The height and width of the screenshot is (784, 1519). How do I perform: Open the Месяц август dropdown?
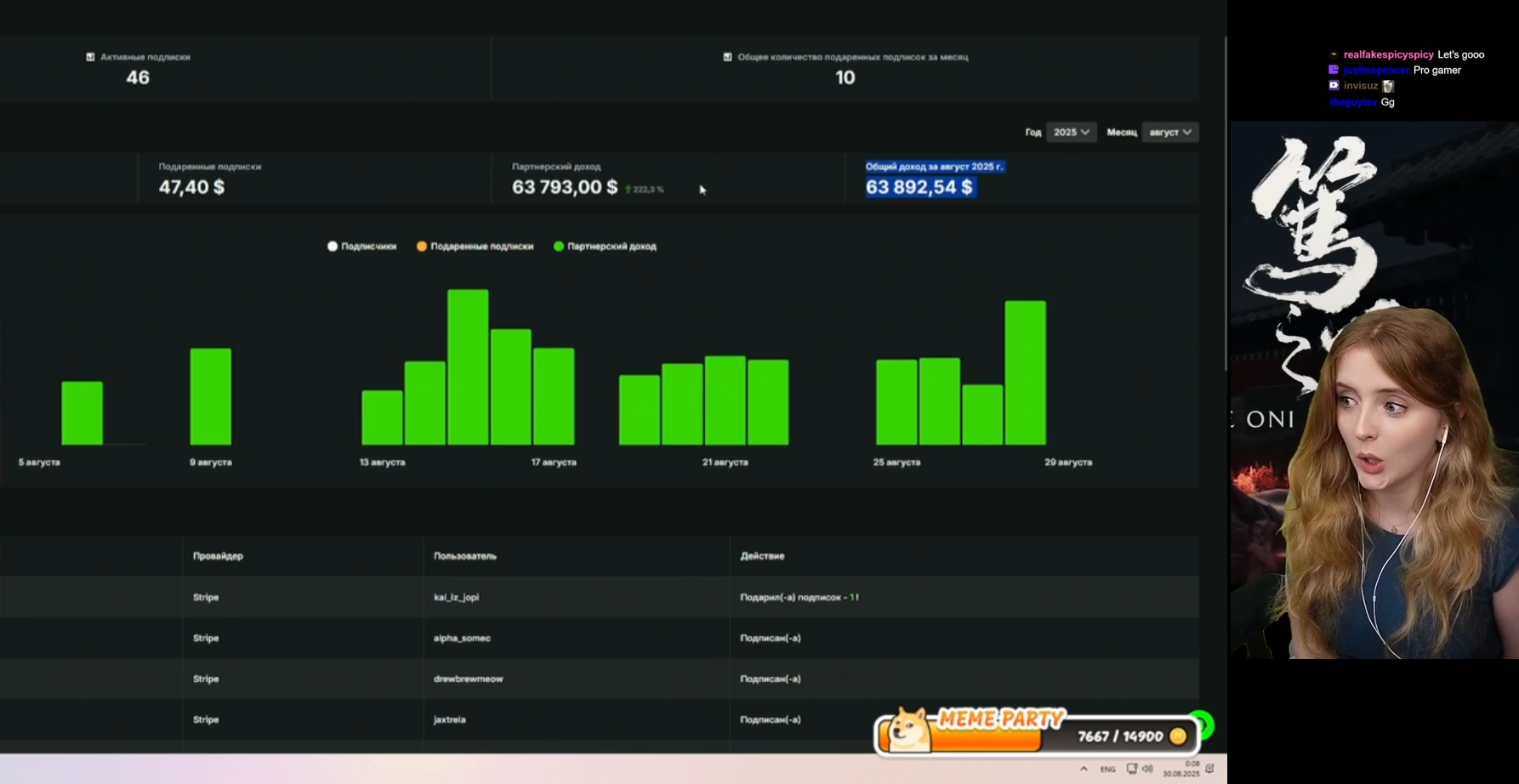click(1170, 133)
